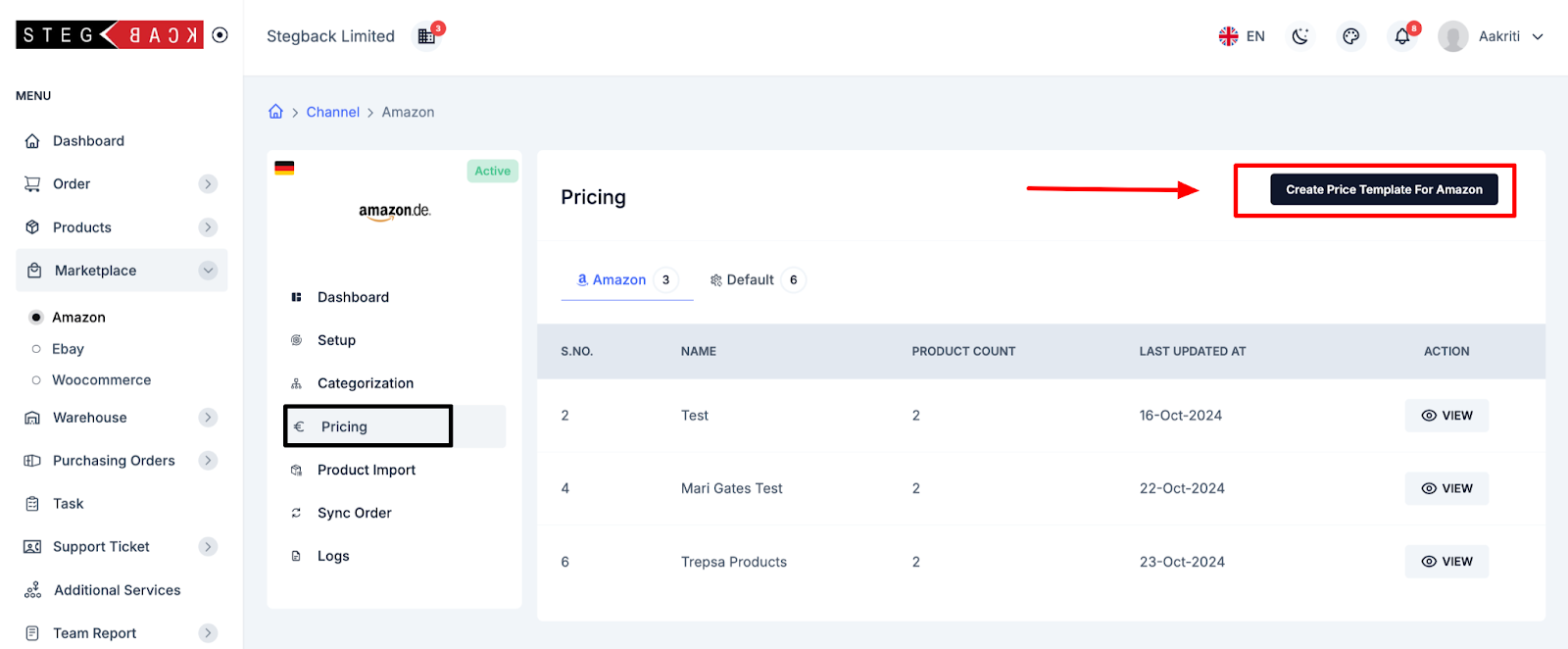
Task: Click the Warehouse icon
Action: (x=32, y=418)
